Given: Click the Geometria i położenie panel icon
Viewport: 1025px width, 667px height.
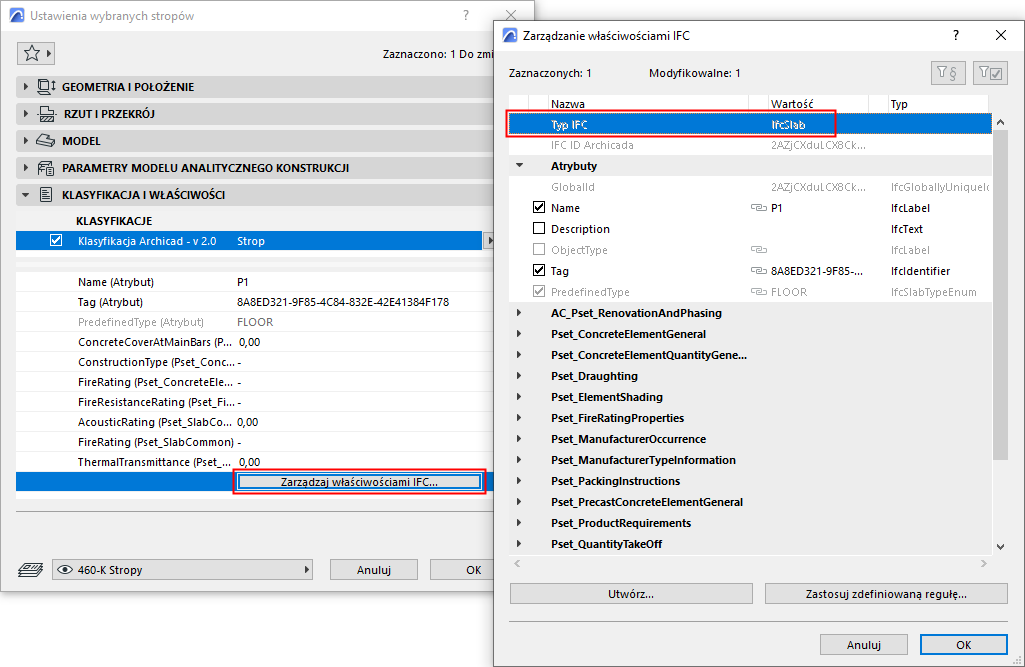Looking at the screenshot, I should [x=46, y=86].
